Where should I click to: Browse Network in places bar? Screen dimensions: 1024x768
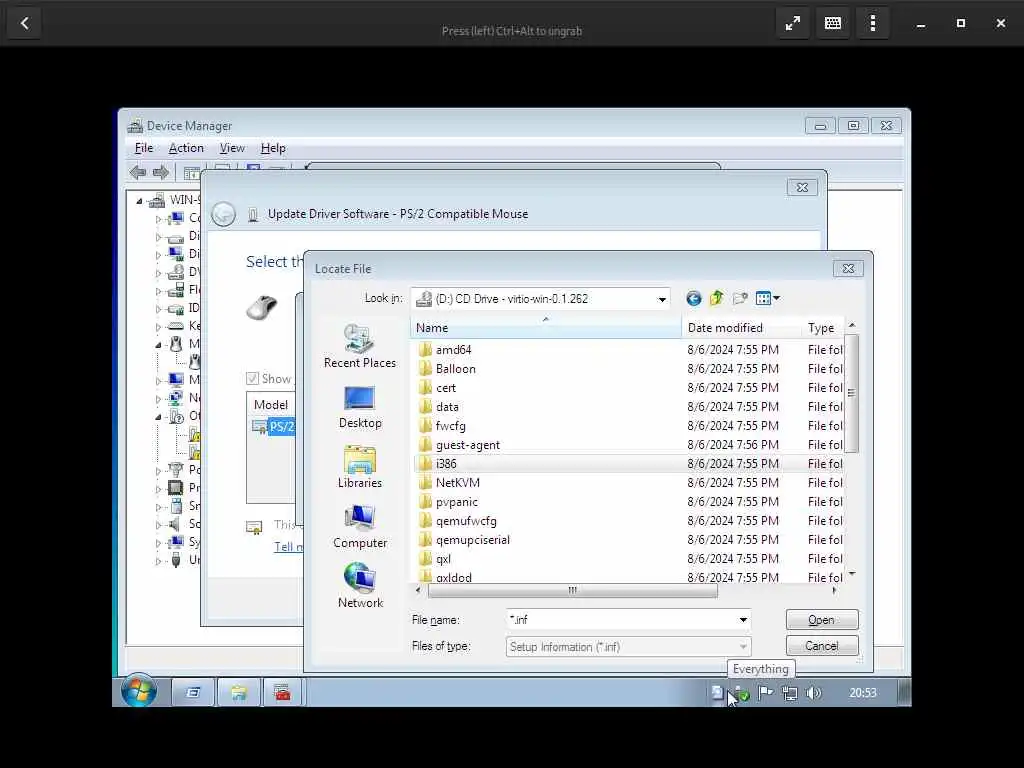pos(360,586)
